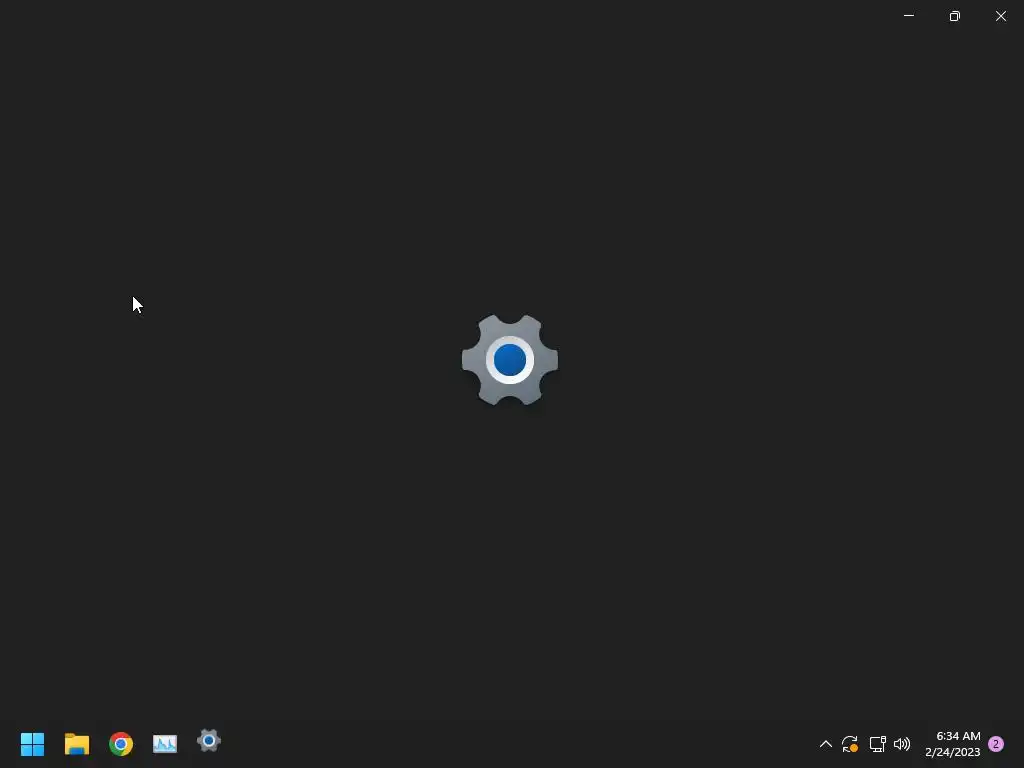Open the notification badge showing 2

click(x=996, y=744)
